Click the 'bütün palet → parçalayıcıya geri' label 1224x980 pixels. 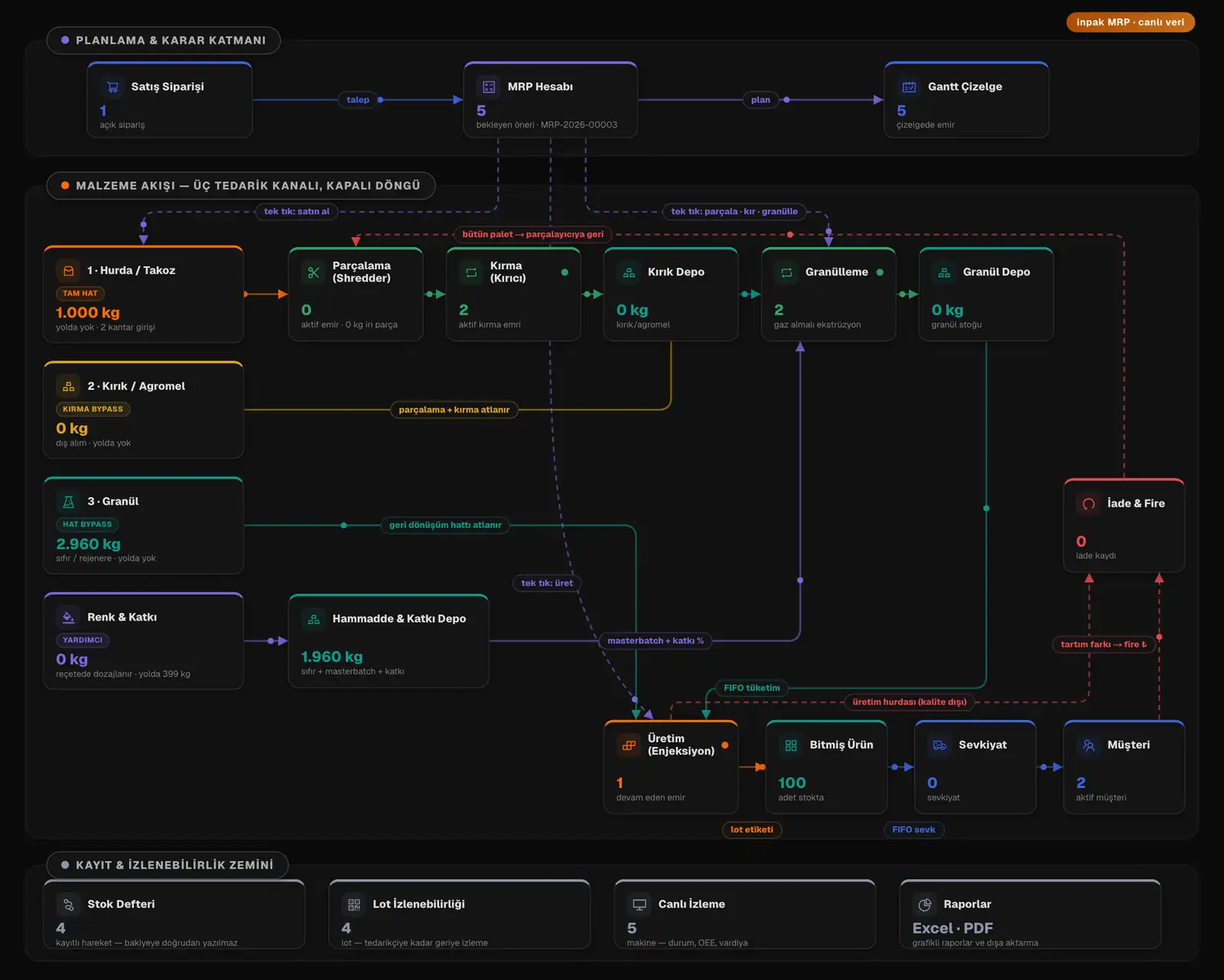pos(532,235)
